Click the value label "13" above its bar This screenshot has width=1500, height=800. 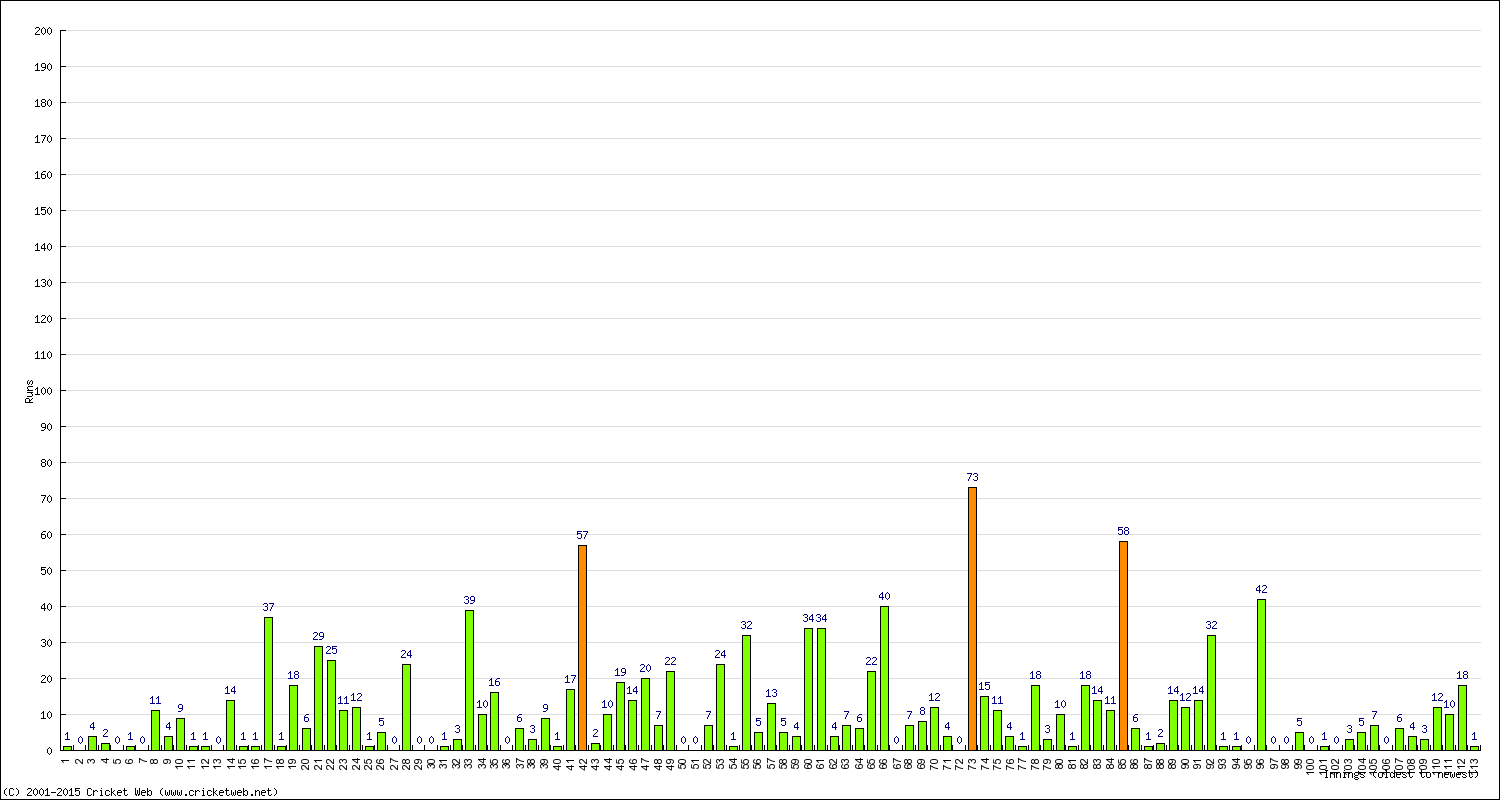pos(771,693)
